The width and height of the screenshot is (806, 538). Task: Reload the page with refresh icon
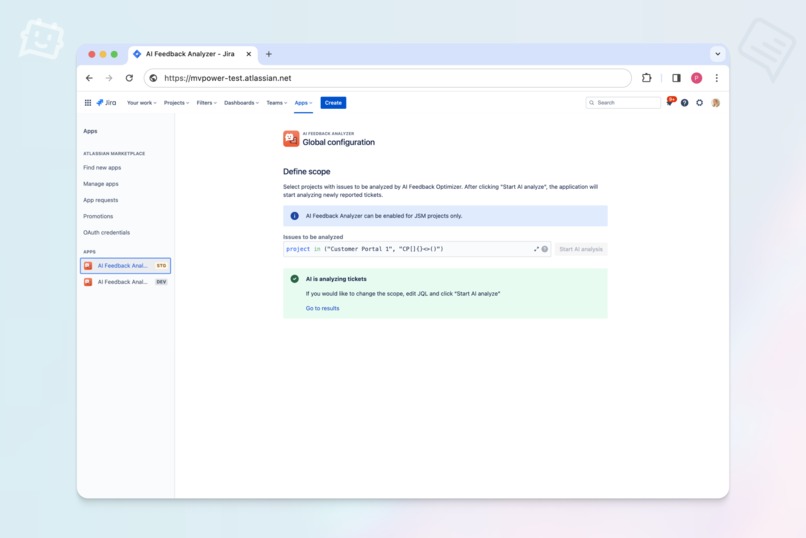pyautogui.click(x=129, y=78)
